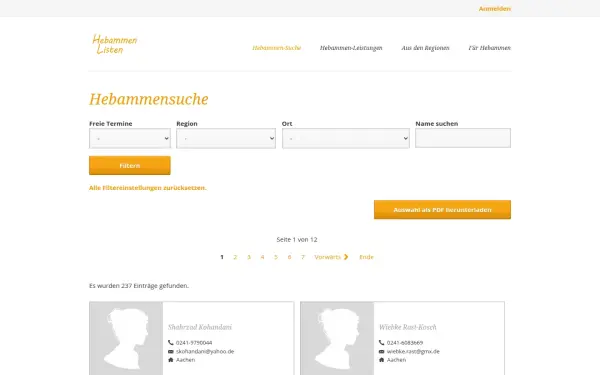This screenshot has width=600, height=375.
Task: Click Wiebke Rast-Kosch profile silhouette
Action: (x=337, y=338)
